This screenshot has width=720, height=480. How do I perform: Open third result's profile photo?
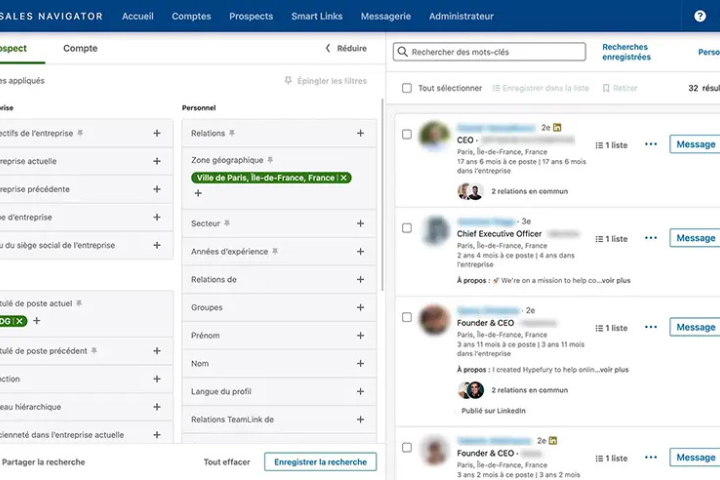(434, 320)
